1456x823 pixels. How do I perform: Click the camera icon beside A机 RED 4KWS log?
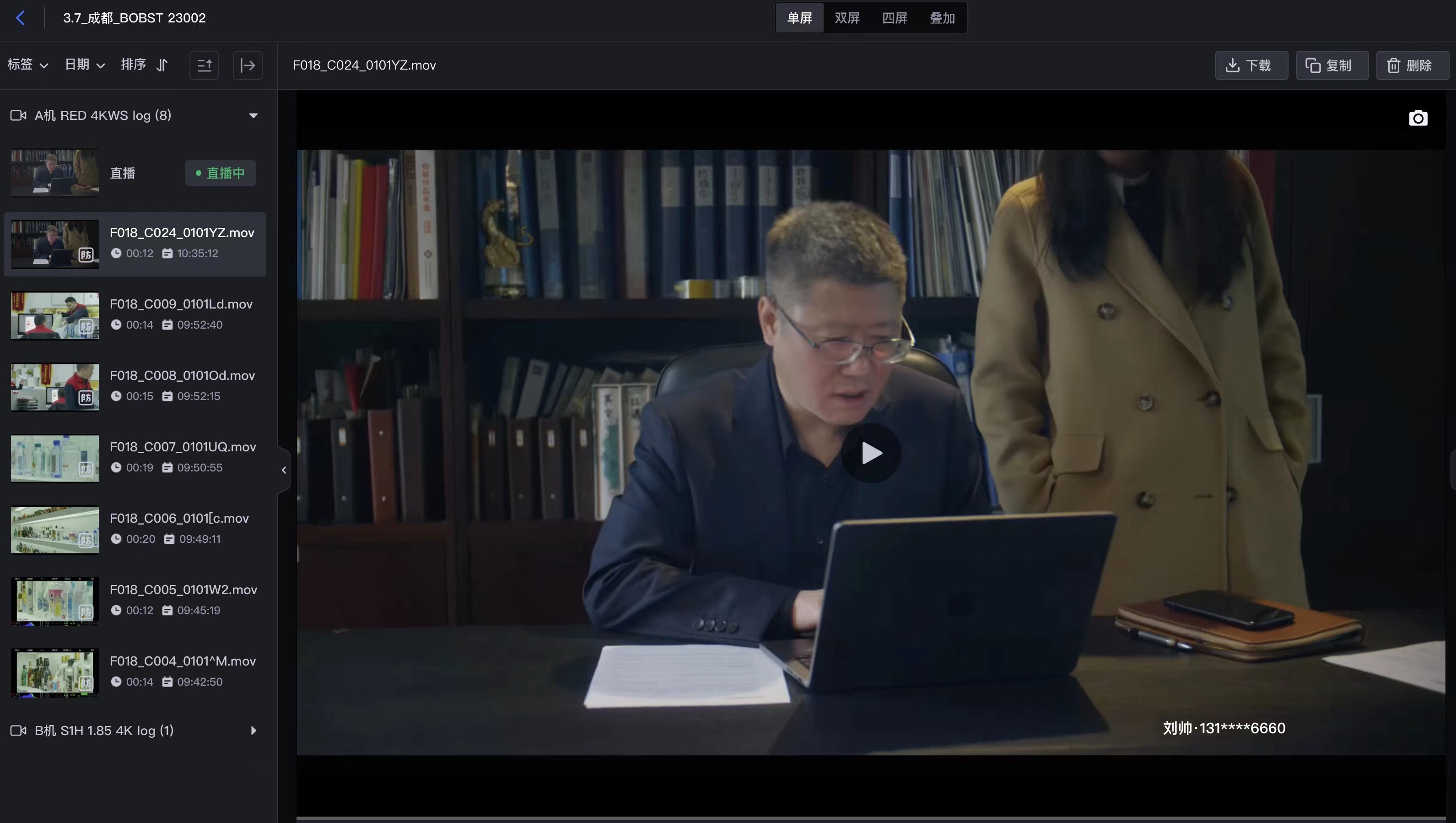pos(19,115)
